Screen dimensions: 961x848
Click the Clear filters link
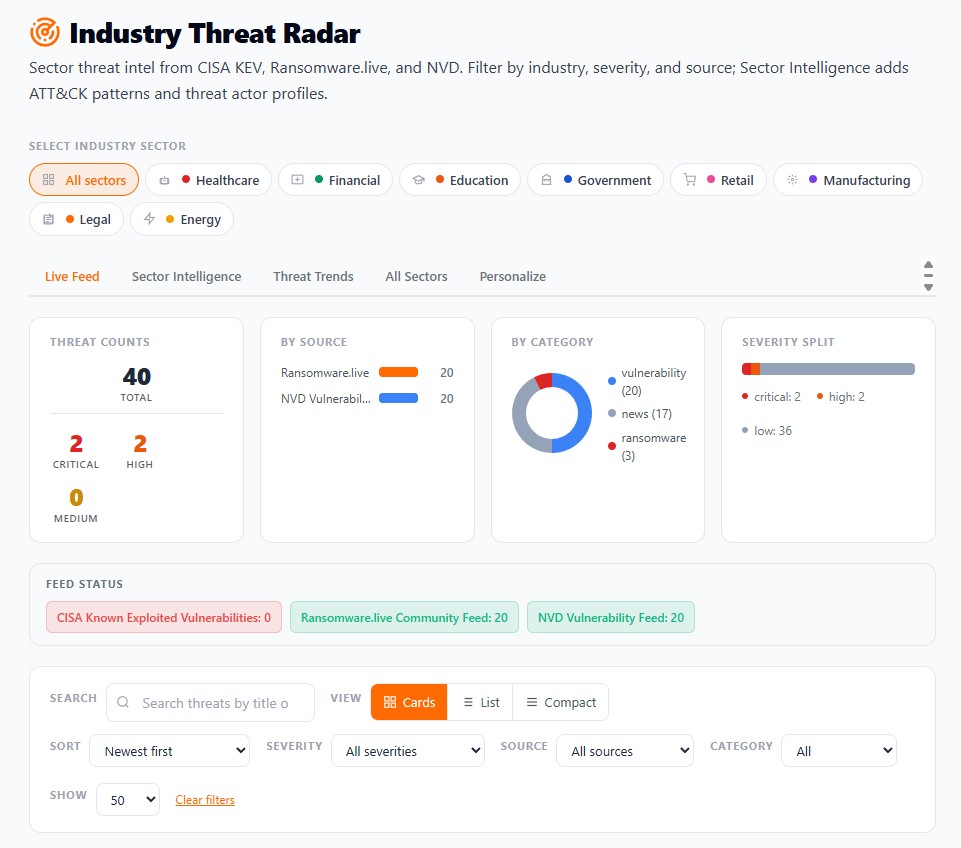point(204,799)
